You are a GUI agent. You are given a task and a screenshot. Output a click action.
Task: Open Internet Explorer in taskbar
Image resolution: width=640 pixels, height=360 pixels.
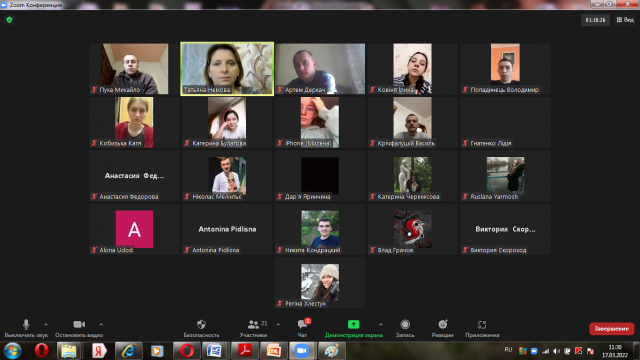[x=128, y=351]
